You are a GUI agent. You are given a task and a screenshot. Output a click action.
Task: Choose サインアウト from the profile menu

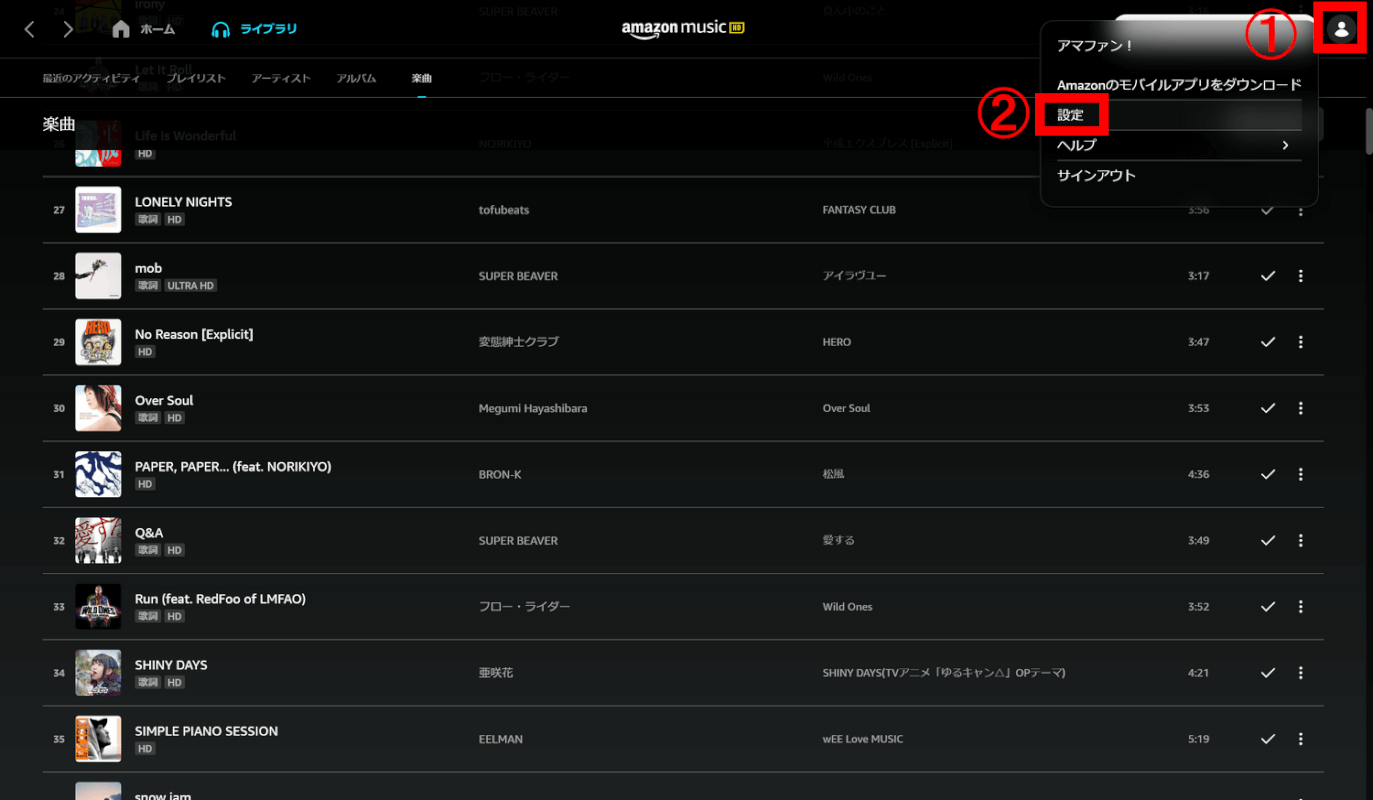1097,175
